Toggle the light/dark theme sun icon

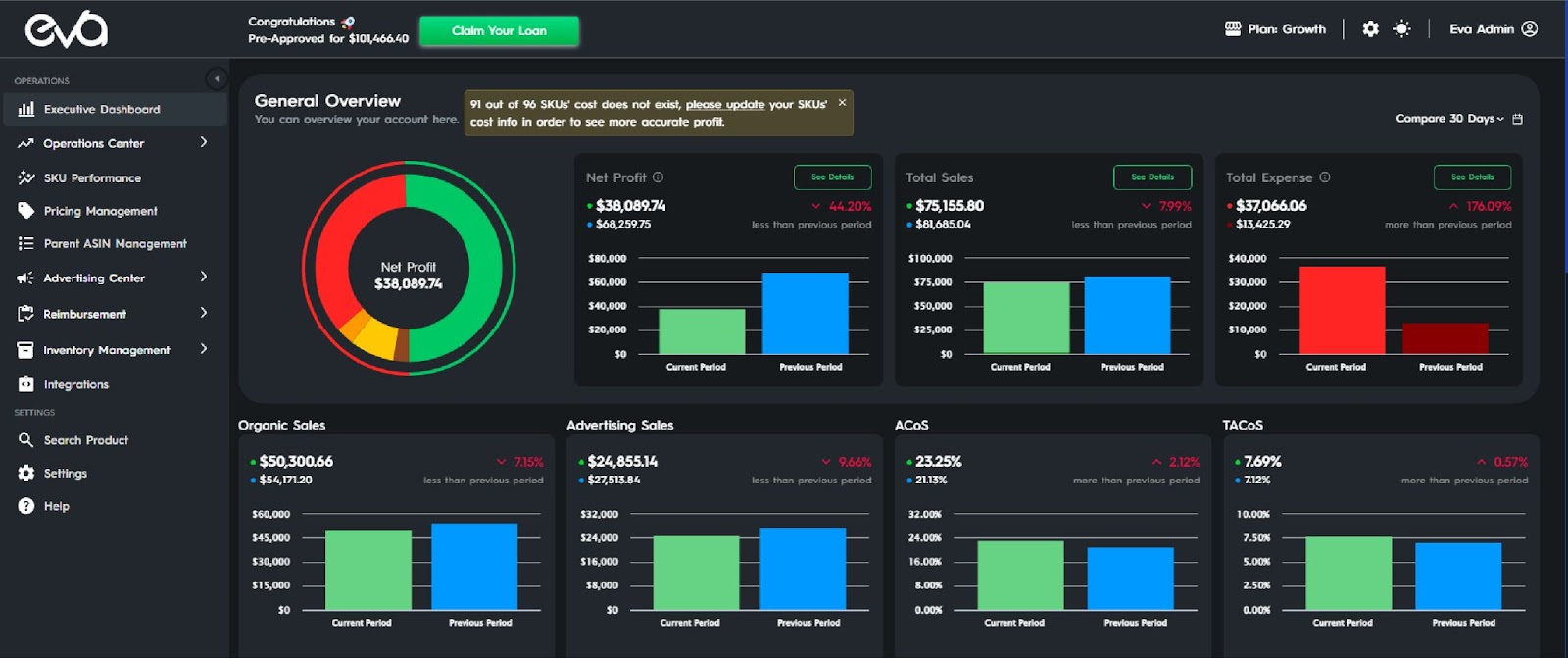coord(1402,29)
